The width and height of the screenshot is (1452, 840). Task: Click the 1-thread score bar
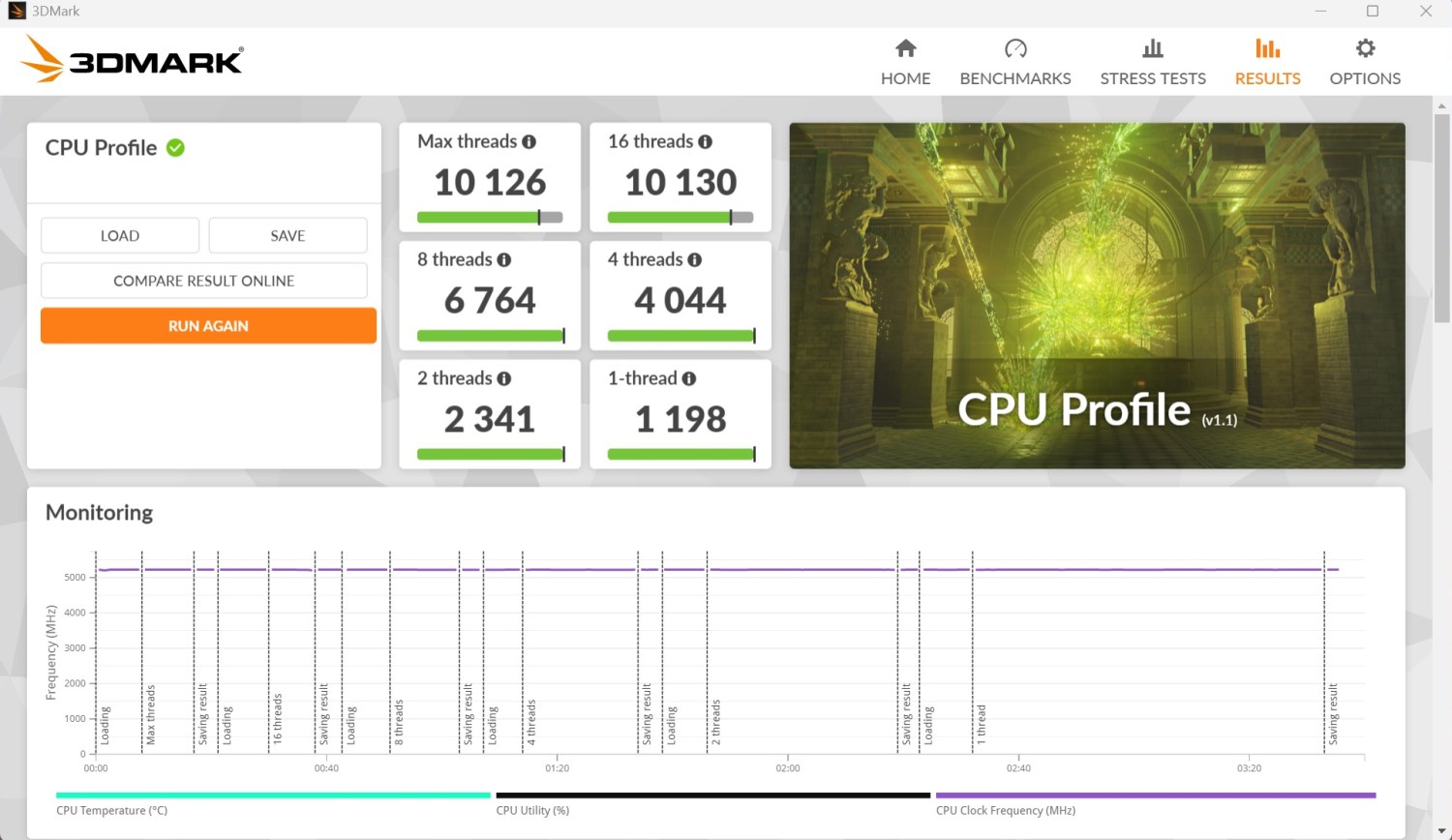coord(681,454)
